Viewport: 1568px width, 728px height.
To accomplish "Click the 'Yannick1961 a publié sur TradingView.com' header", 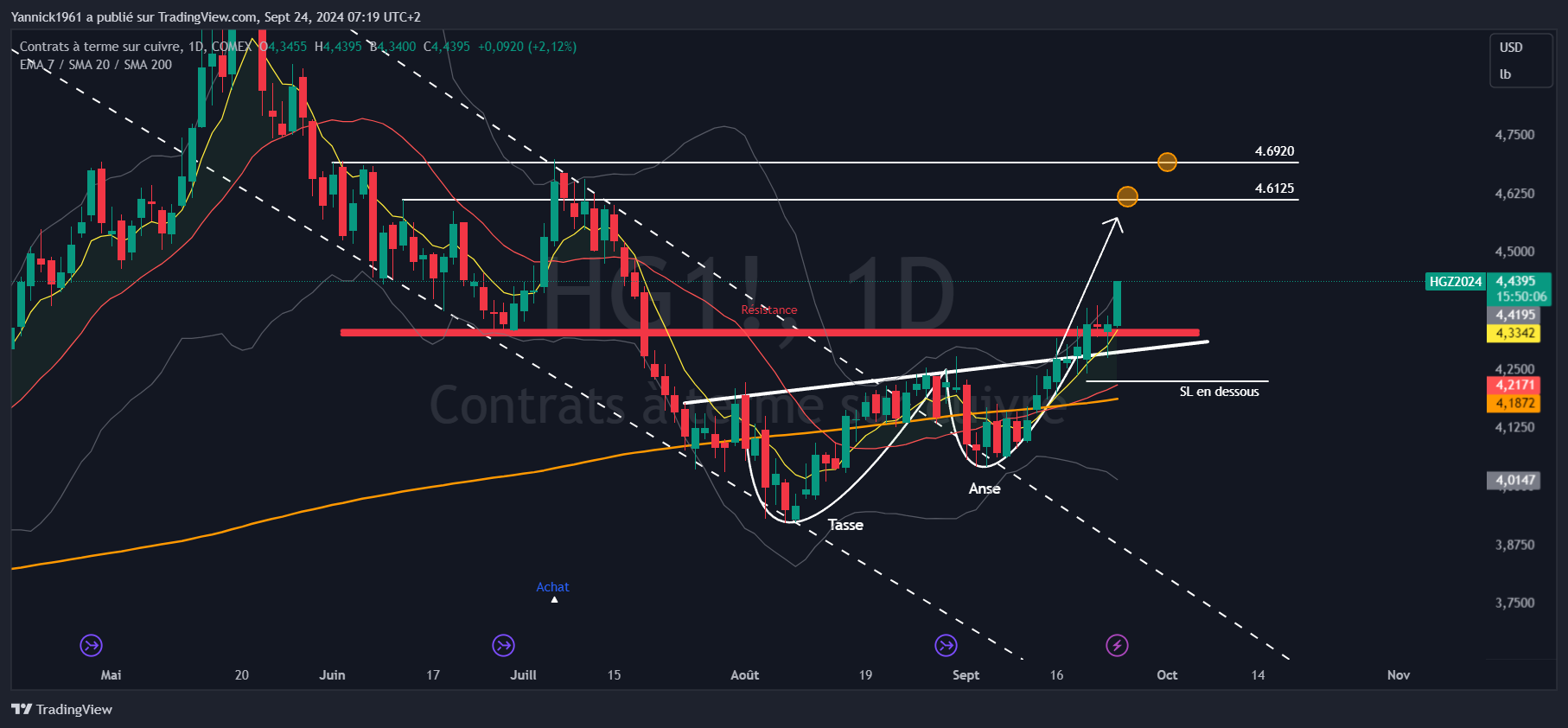I will (134, 17).
